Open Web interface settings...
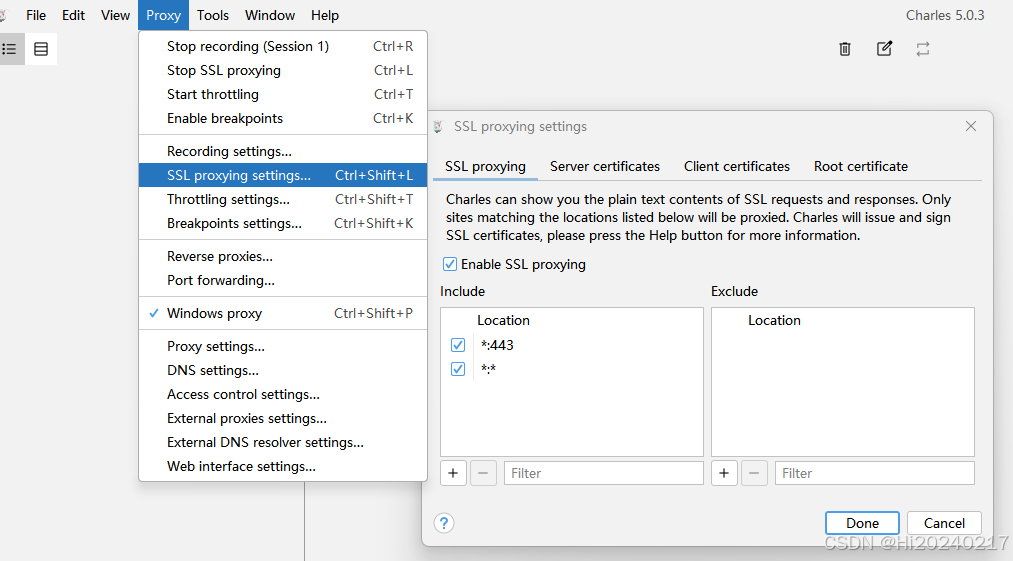Viewport: 1013px width, 561px height. pyautogui.click(x=283, y=466)
